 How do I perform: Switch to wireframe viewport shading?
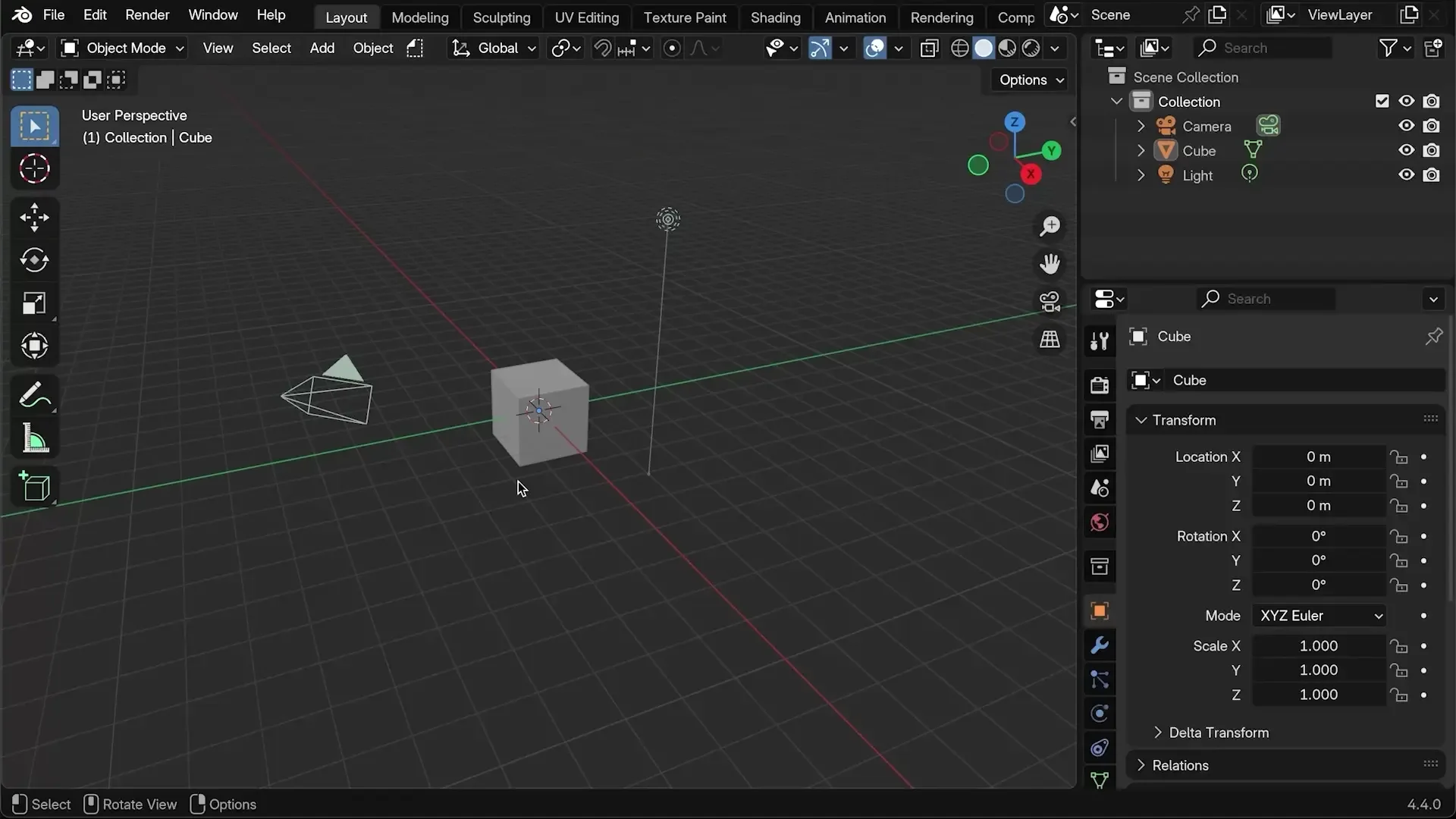point(960,49)
